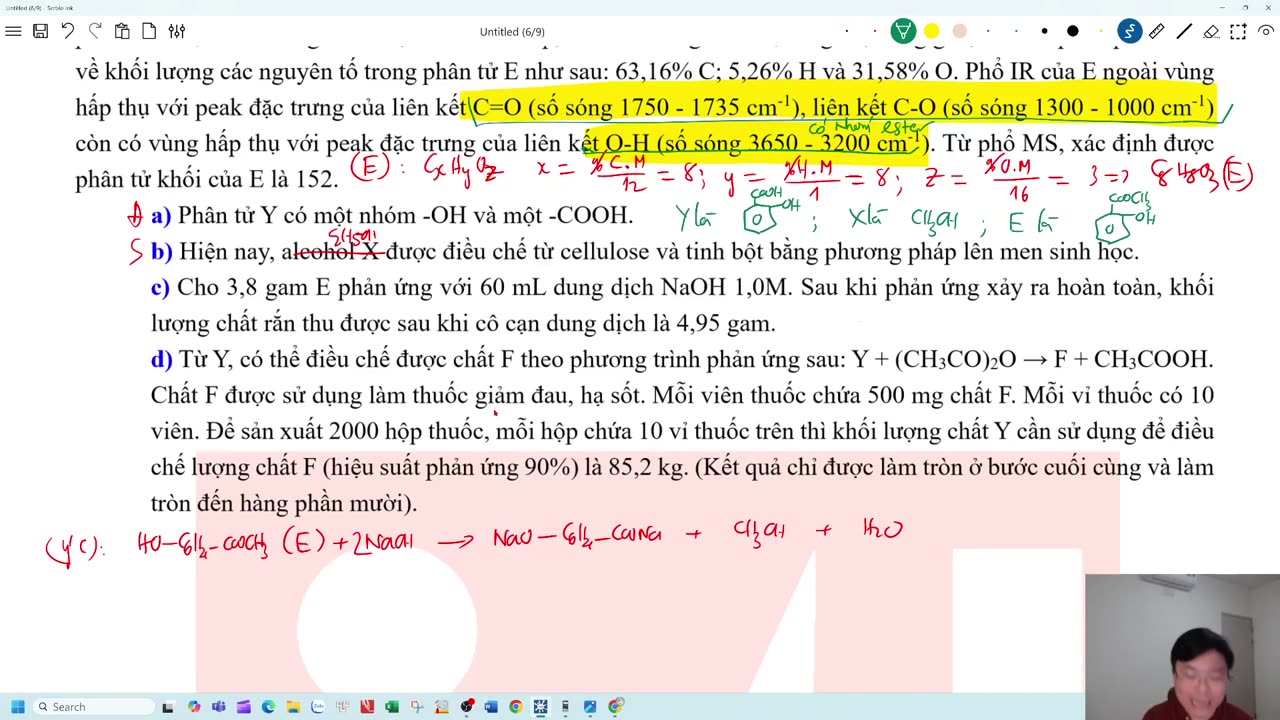
Task: Undo the last stroke
Action: [x=67, y=31]
